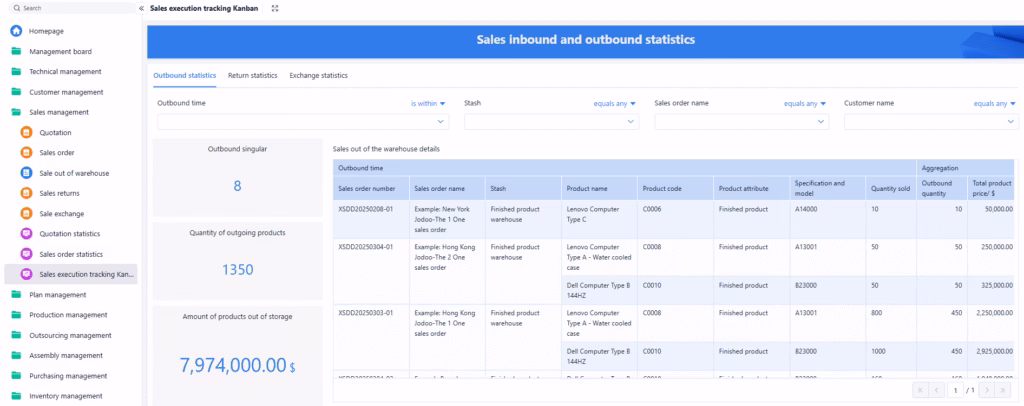The width and height of the screenshot is (1024, 406).
Task: Select the Sale out of warehouse icon
Action: [x=28, y=173]
